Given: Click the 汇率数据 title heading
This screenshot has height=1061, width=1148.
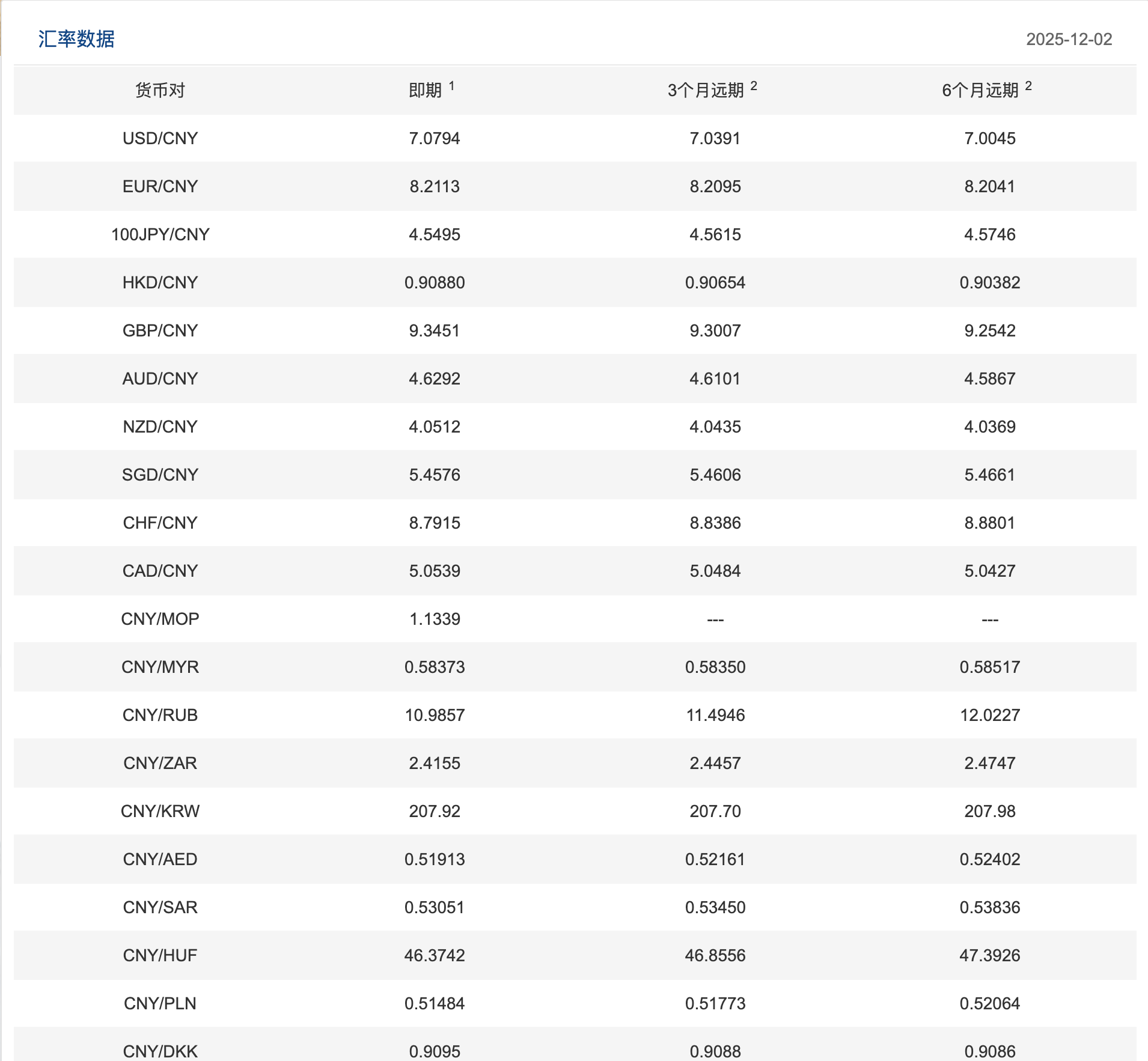Looking at the screenshot, I should pos(76,39).
